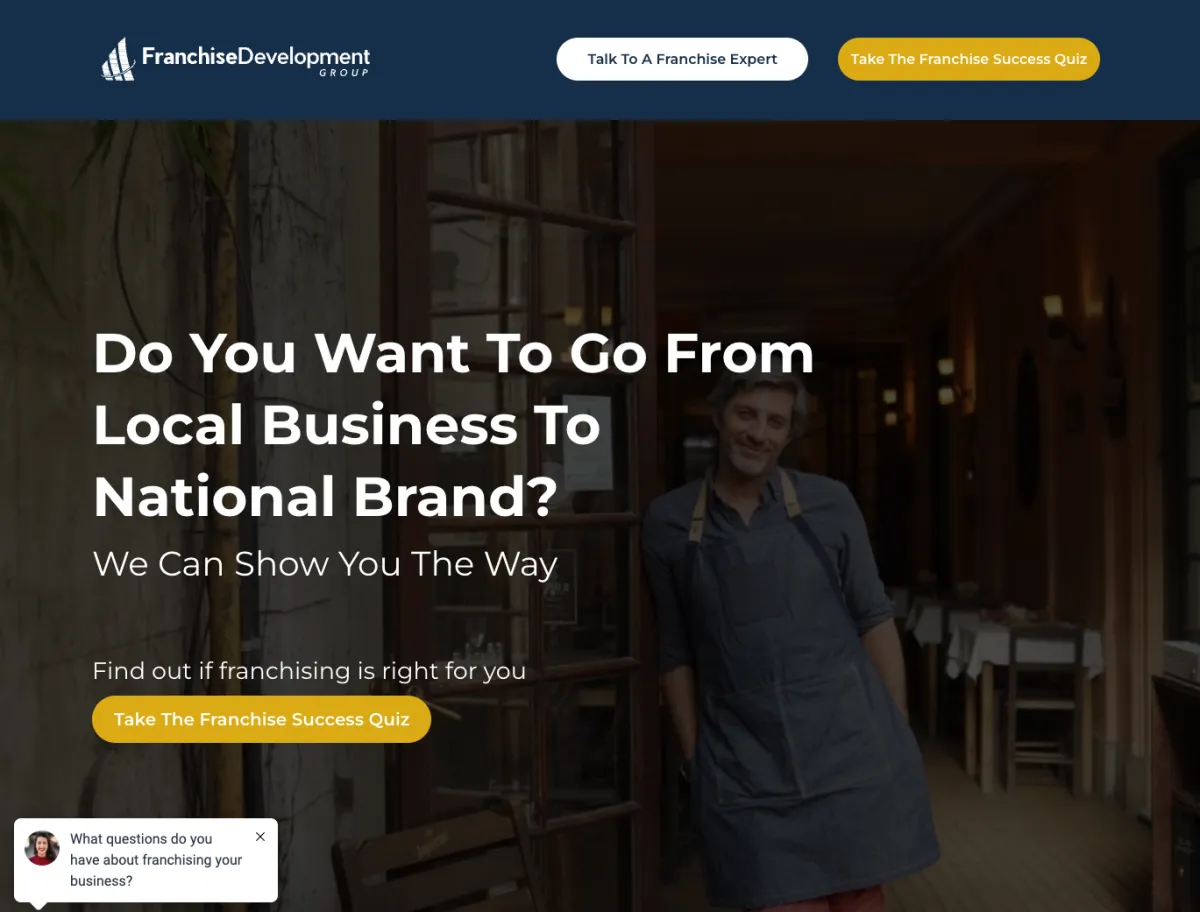Open the chat message about franchising questions
This screenshot has width=1200, height=912.
[156, 860]
